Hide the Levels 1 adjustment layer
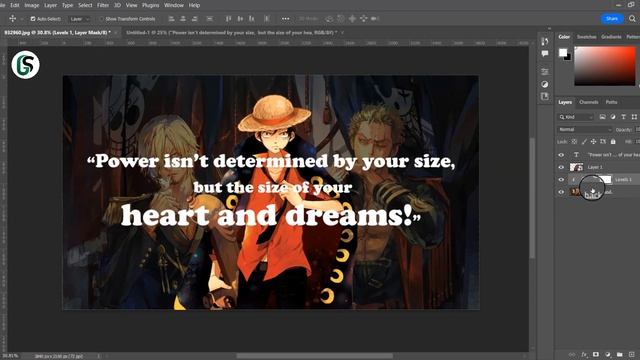 pos(561,180)
